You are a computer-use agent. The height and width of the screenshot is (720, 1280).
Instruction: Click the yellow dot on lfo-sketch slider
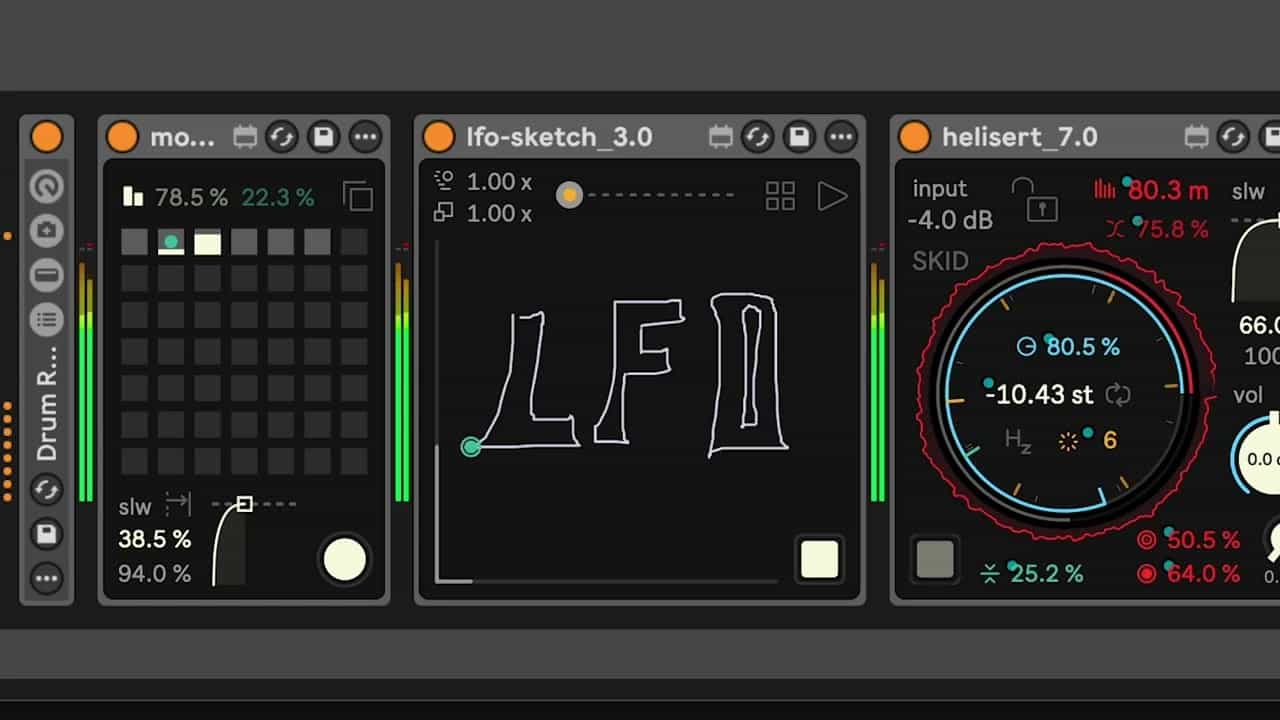[569, 195]
